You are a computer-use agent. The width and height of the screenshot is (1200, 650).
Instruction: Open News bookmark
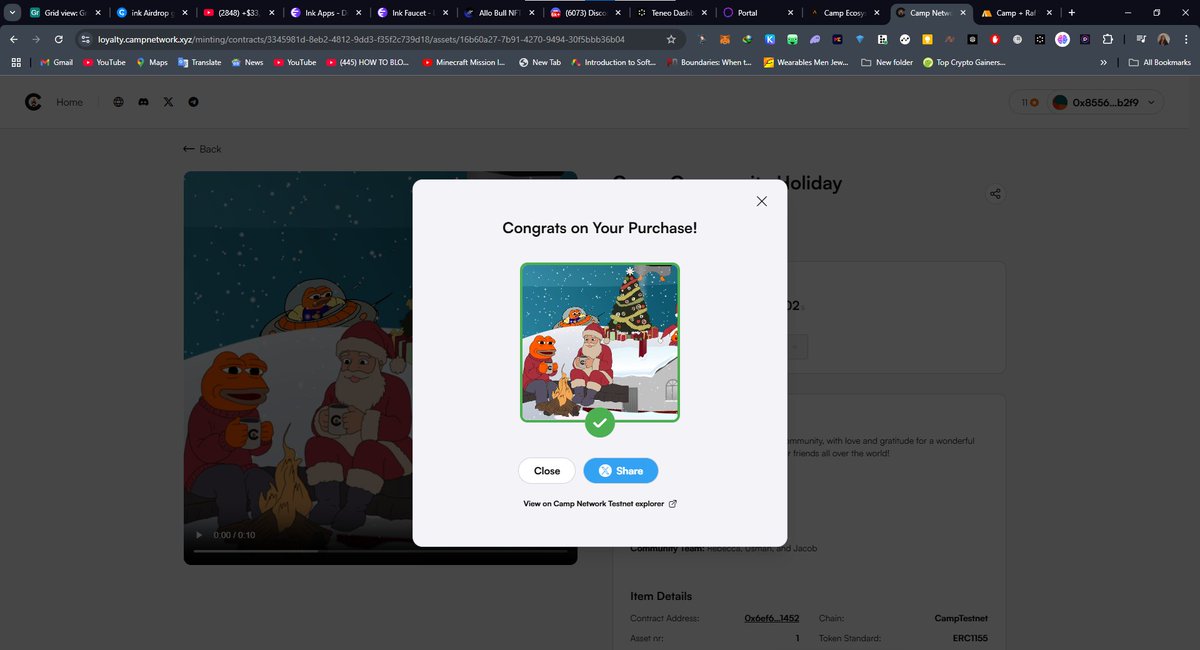[x=247, y=62]
